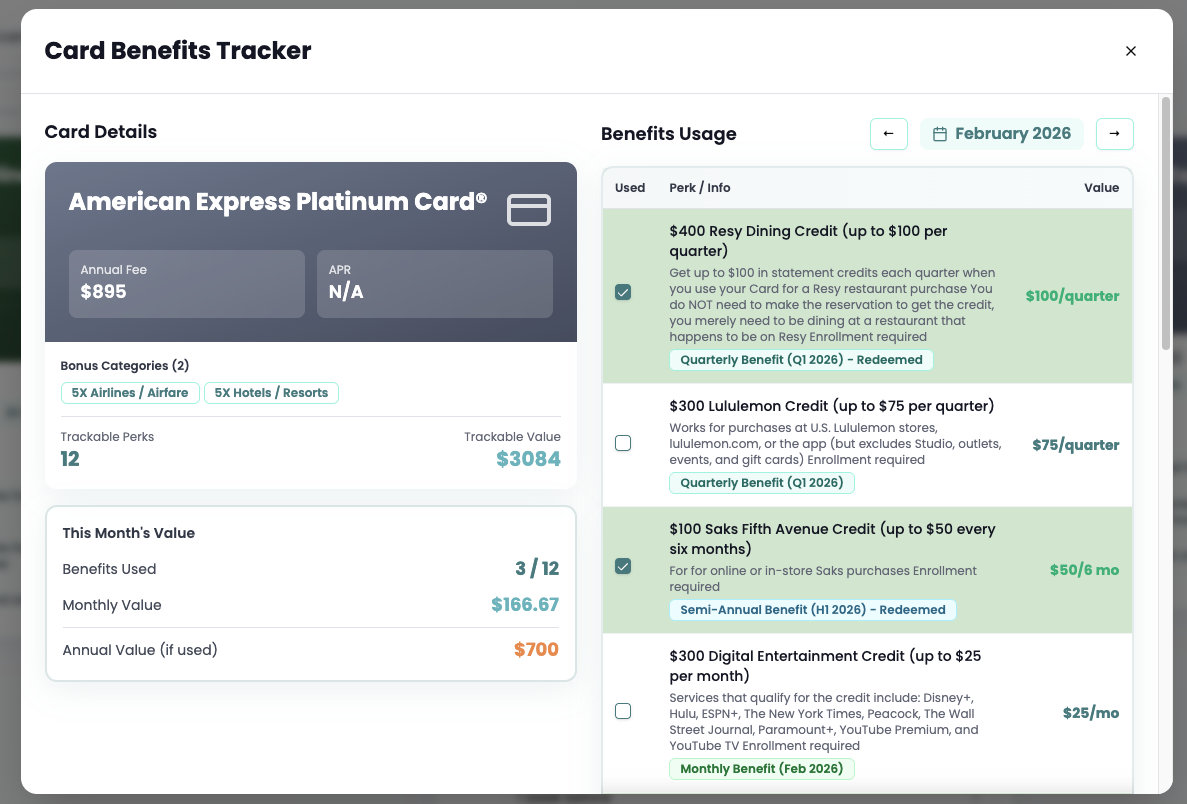Open the February 2026 month selector
Screen dimensions: 1187x804
coord(1001,133)
